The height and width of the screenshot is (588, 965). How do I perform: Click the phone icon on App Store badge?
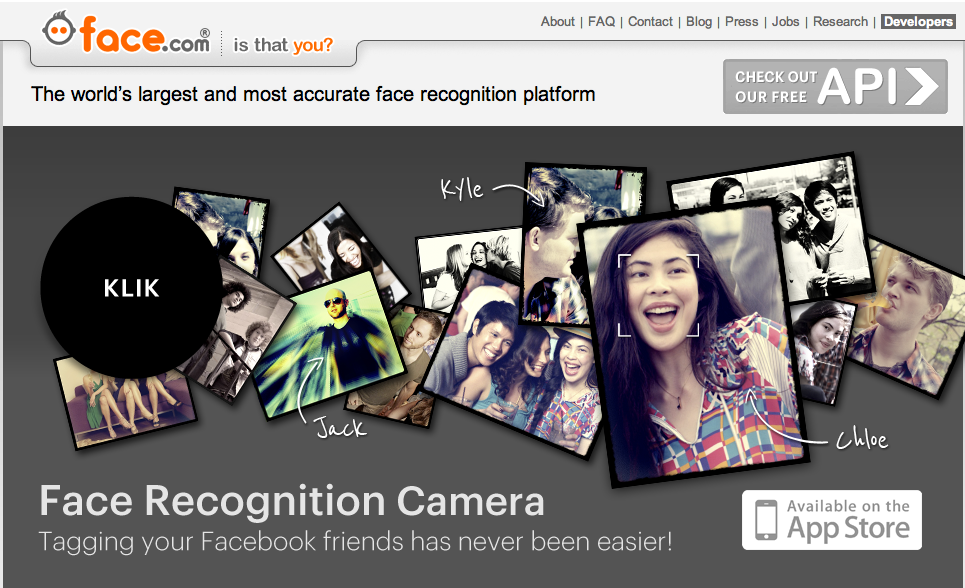tap(766, 520)
